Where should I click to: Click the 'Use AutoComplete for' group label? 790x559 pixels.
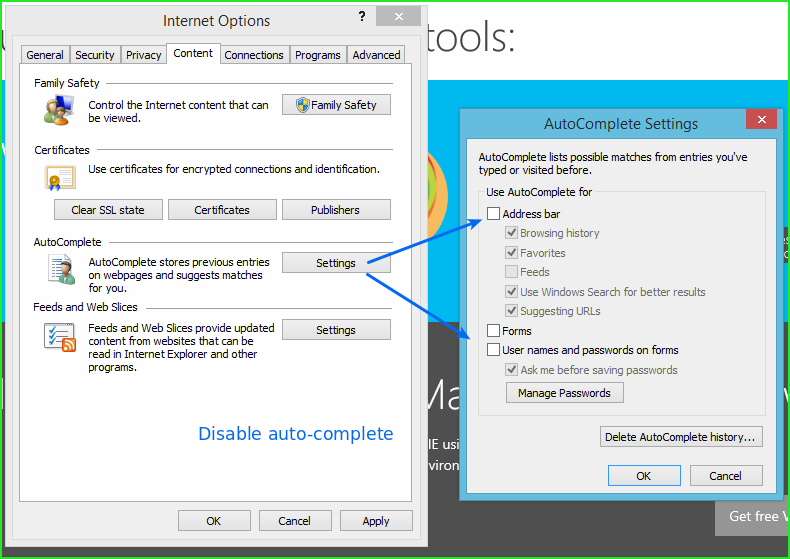point(539,192)
